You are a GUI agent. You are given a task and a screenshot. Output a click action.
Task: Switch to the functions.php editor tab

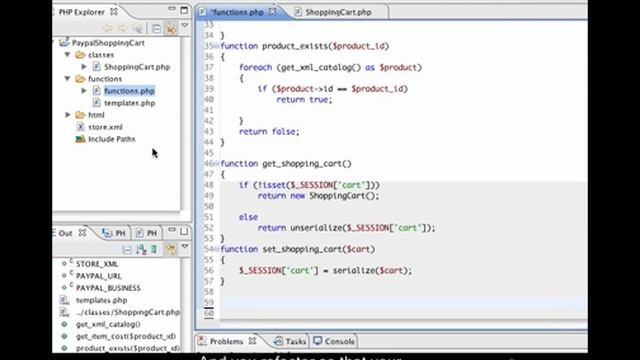pos(237,12)
